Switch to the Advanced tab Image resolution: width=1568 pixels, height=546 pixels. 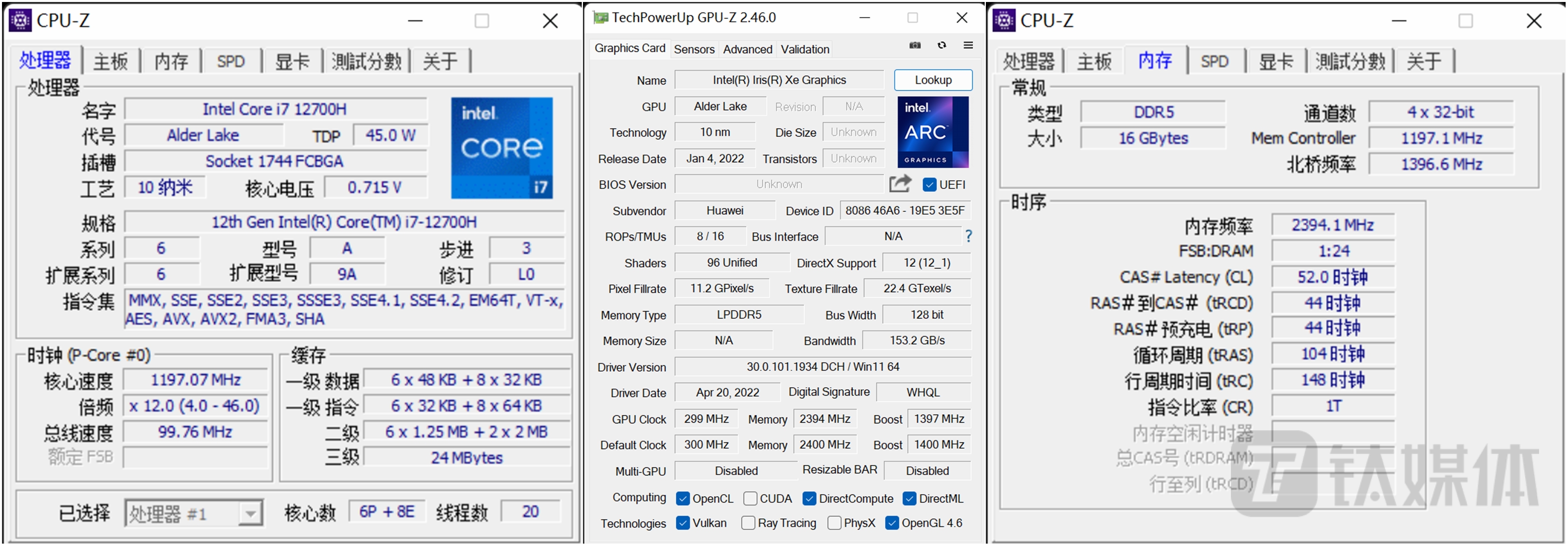[x=747, y=49]
